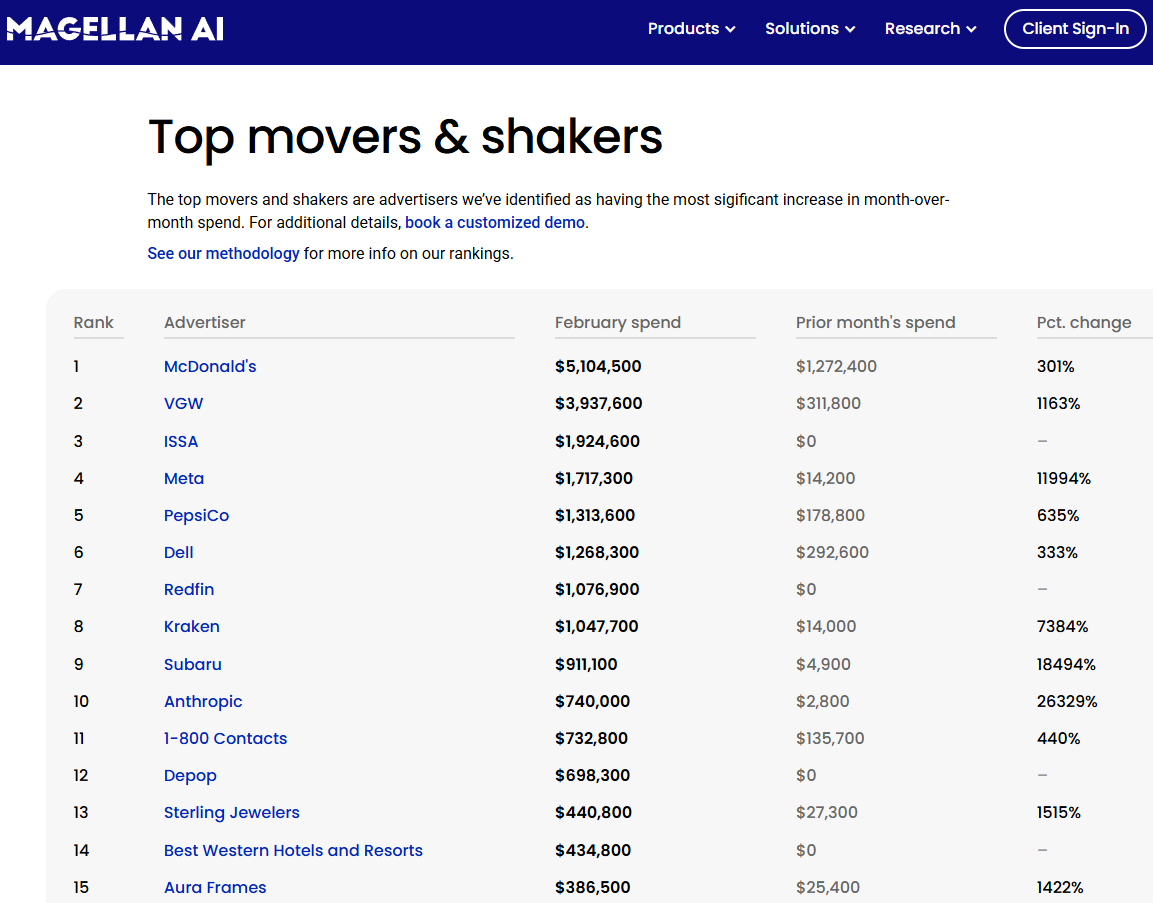Open the Solutions dropdown menu
Viewport: 1153px width, 903px height.
(810, 29)
